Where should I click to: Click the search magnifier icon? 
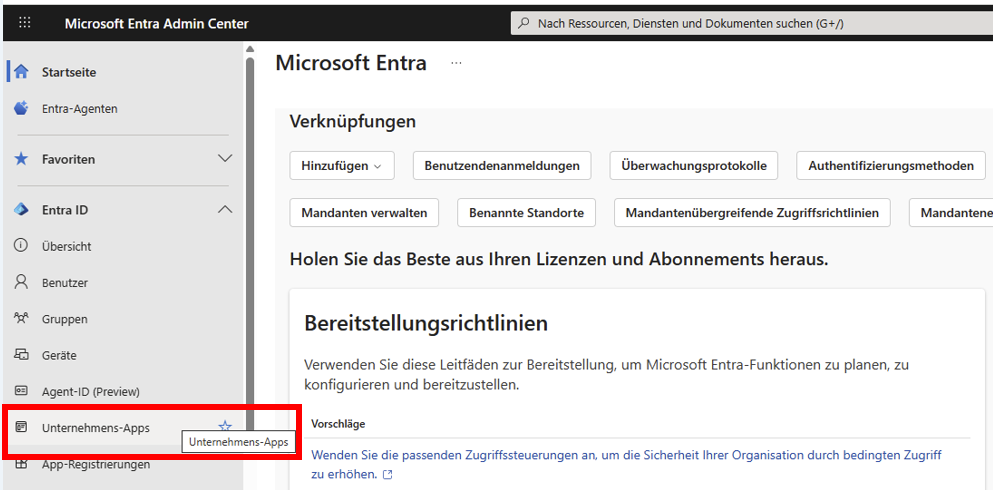click(524, 23)
